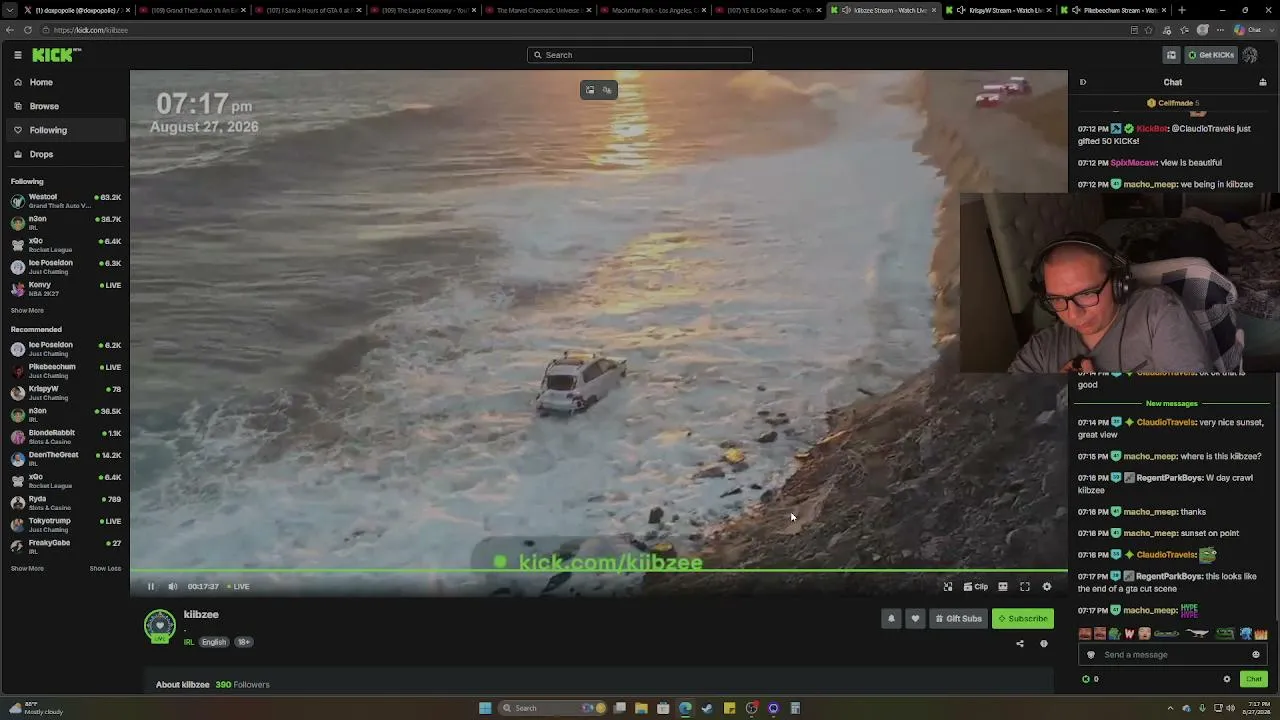Open chat settings gear
1280x720 pixels.
coord(1227,679)
